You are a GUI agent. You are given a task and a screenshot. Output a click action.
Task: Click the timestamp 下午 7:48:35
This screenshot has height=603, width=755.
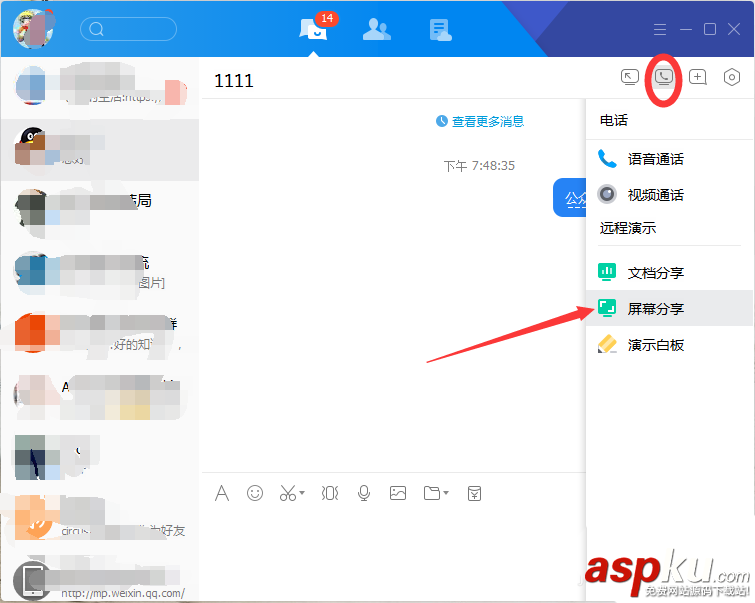coord(479,166)
